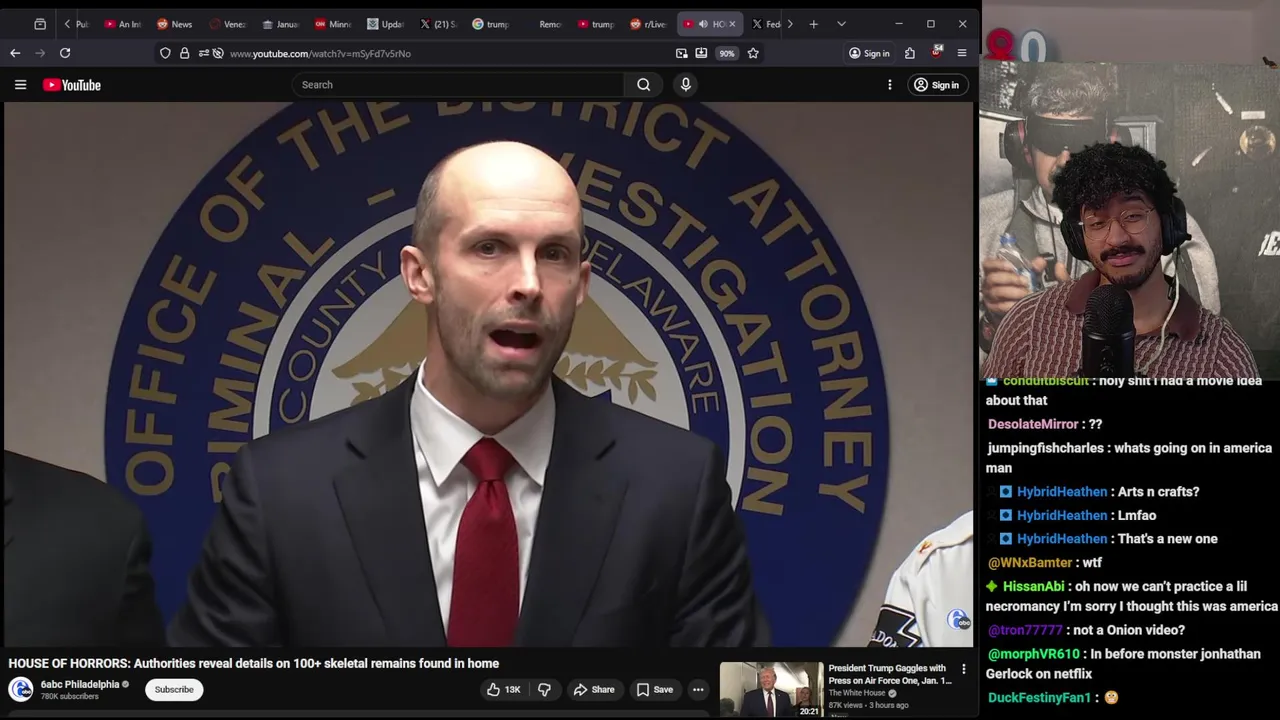
Task: Open the permissions icon in the address bar
Action: pos(203,53)
